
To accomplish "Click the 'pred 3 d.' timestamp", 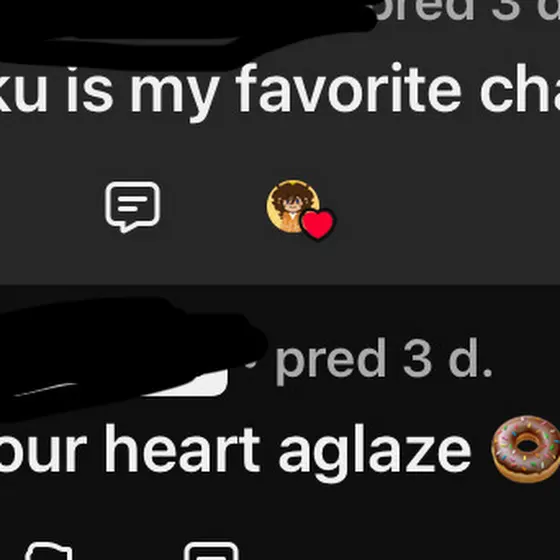I will tap(384, 361).
